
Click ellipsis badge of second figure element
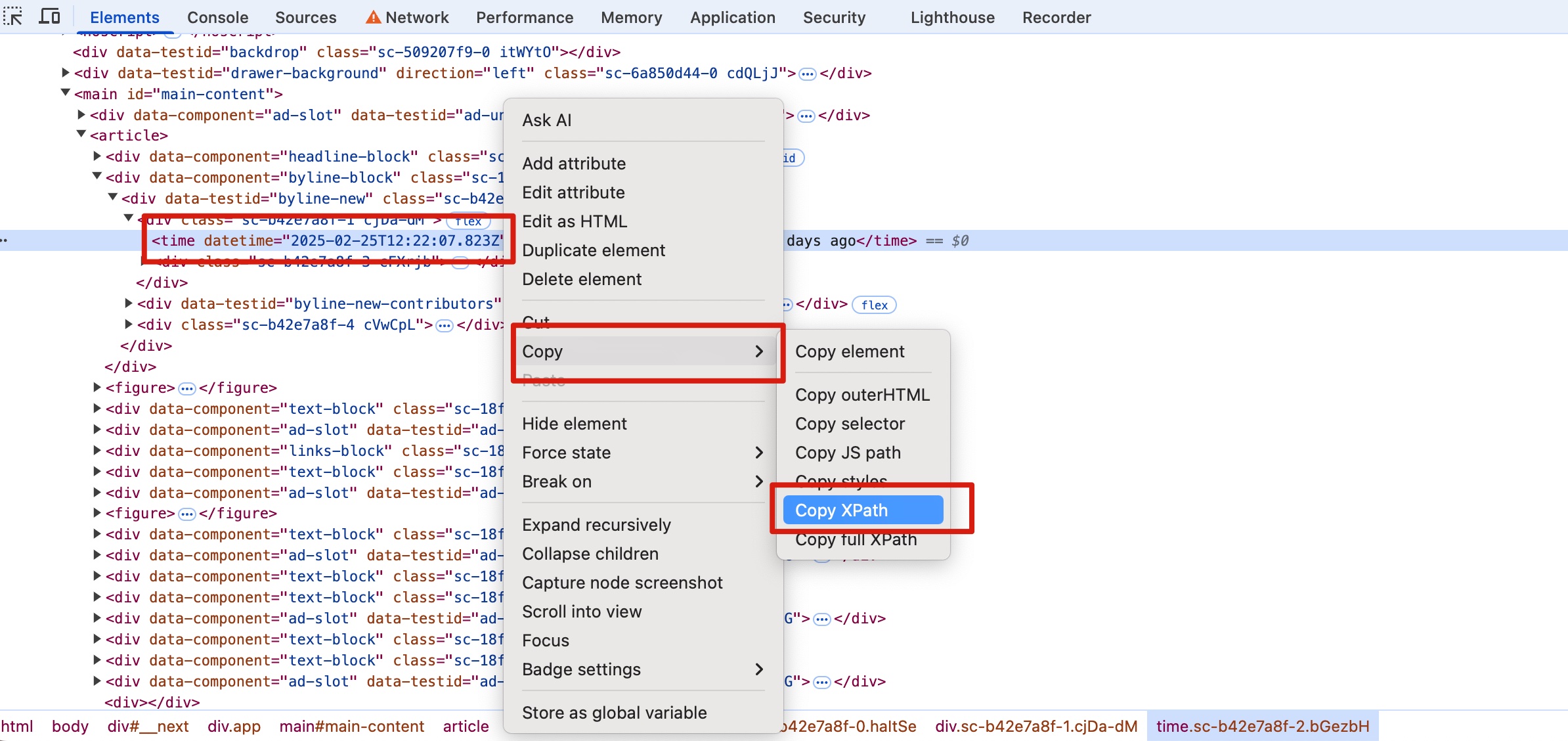coord(187,514)
